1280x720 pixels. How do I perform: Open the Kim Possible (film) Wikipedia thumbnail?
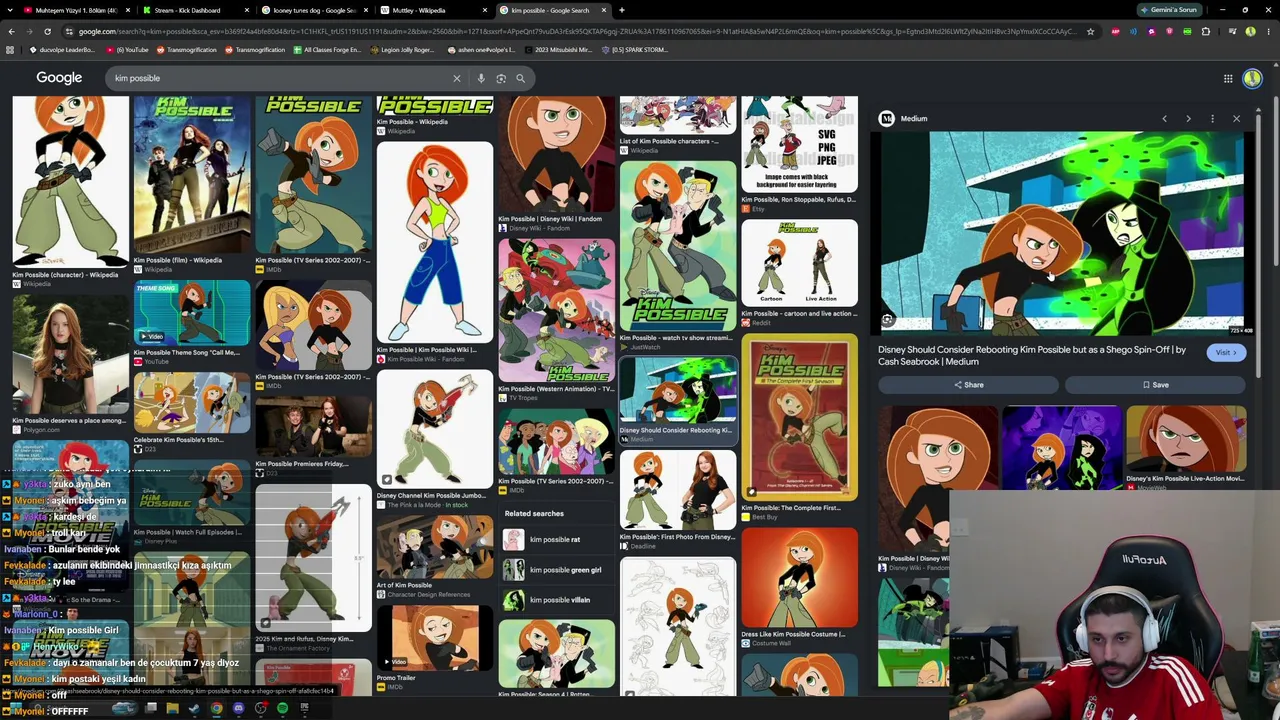192,175
